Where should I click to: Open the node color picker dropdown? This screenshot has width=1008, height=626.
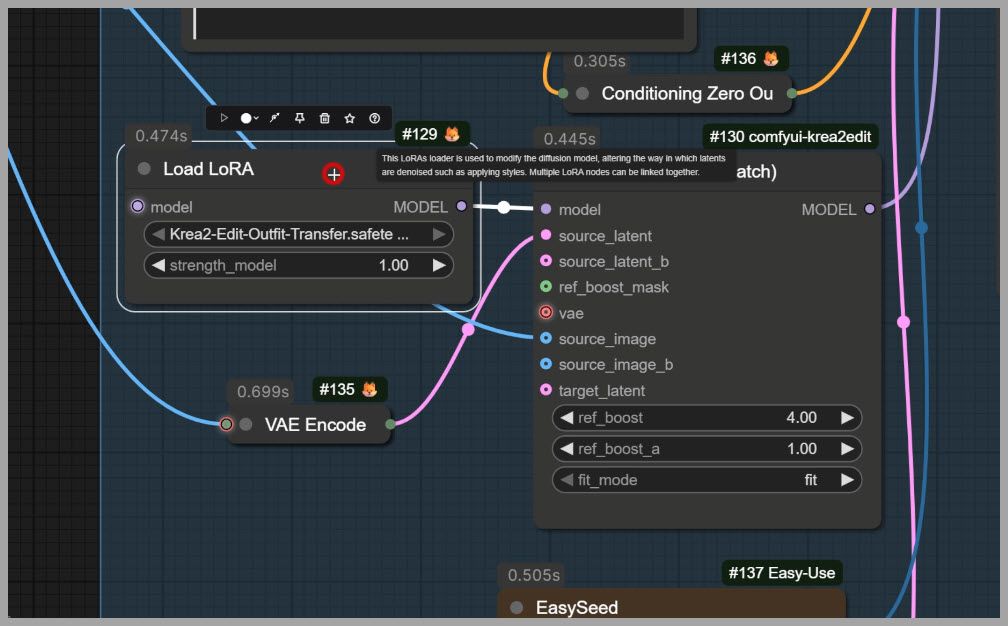coord(249,118)
